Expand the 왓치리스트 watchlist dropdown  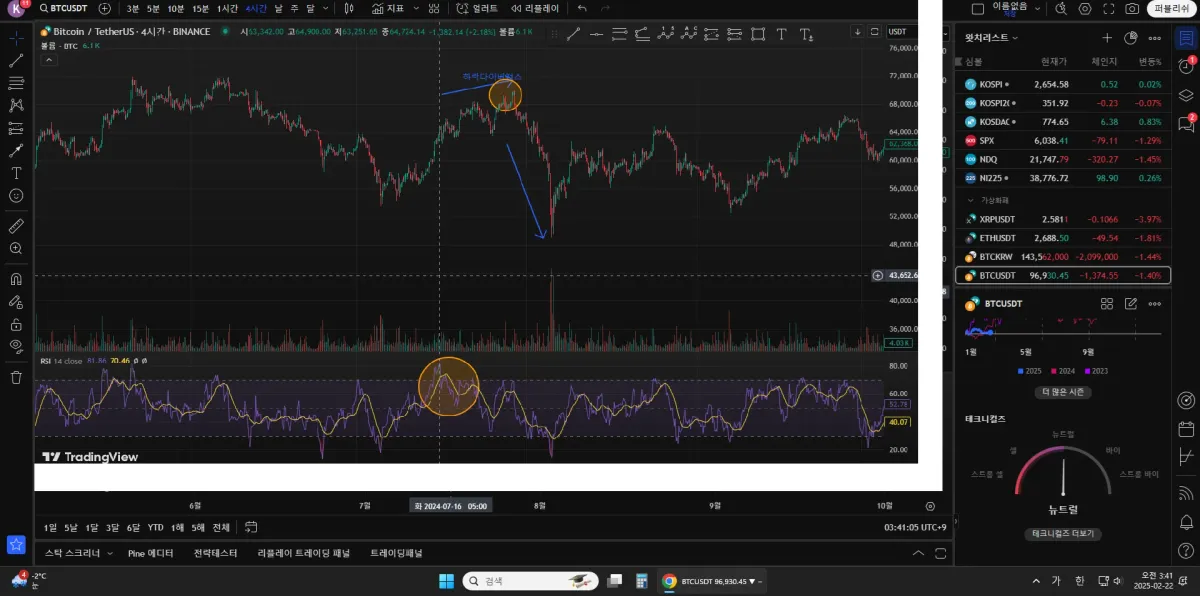(x=992, y=38)
